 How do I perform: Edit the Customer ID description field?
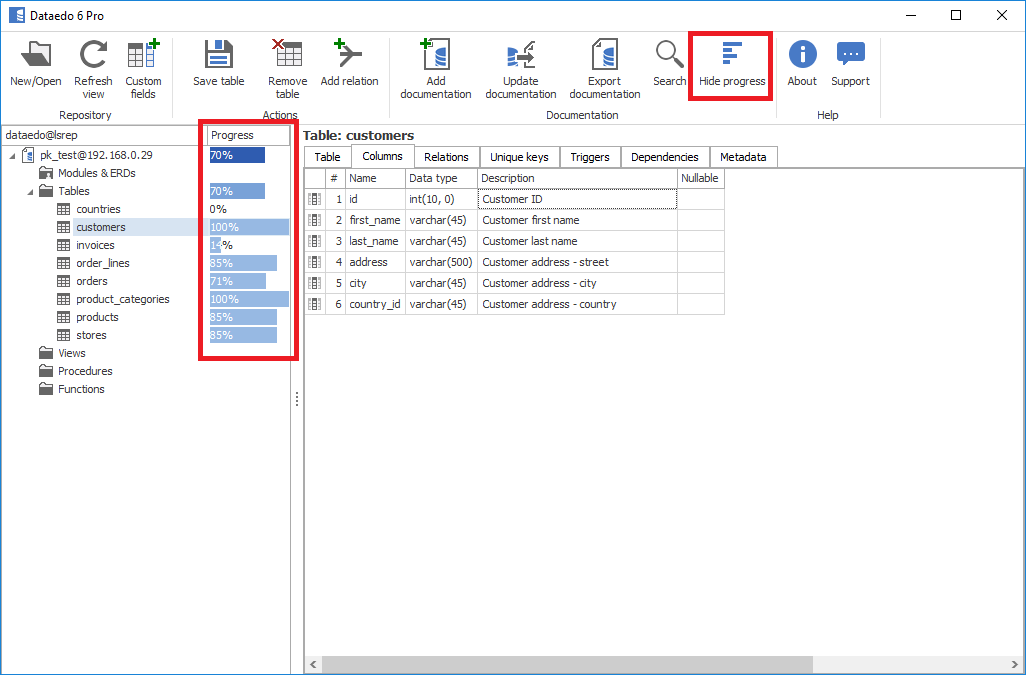[x=577, y=199]
